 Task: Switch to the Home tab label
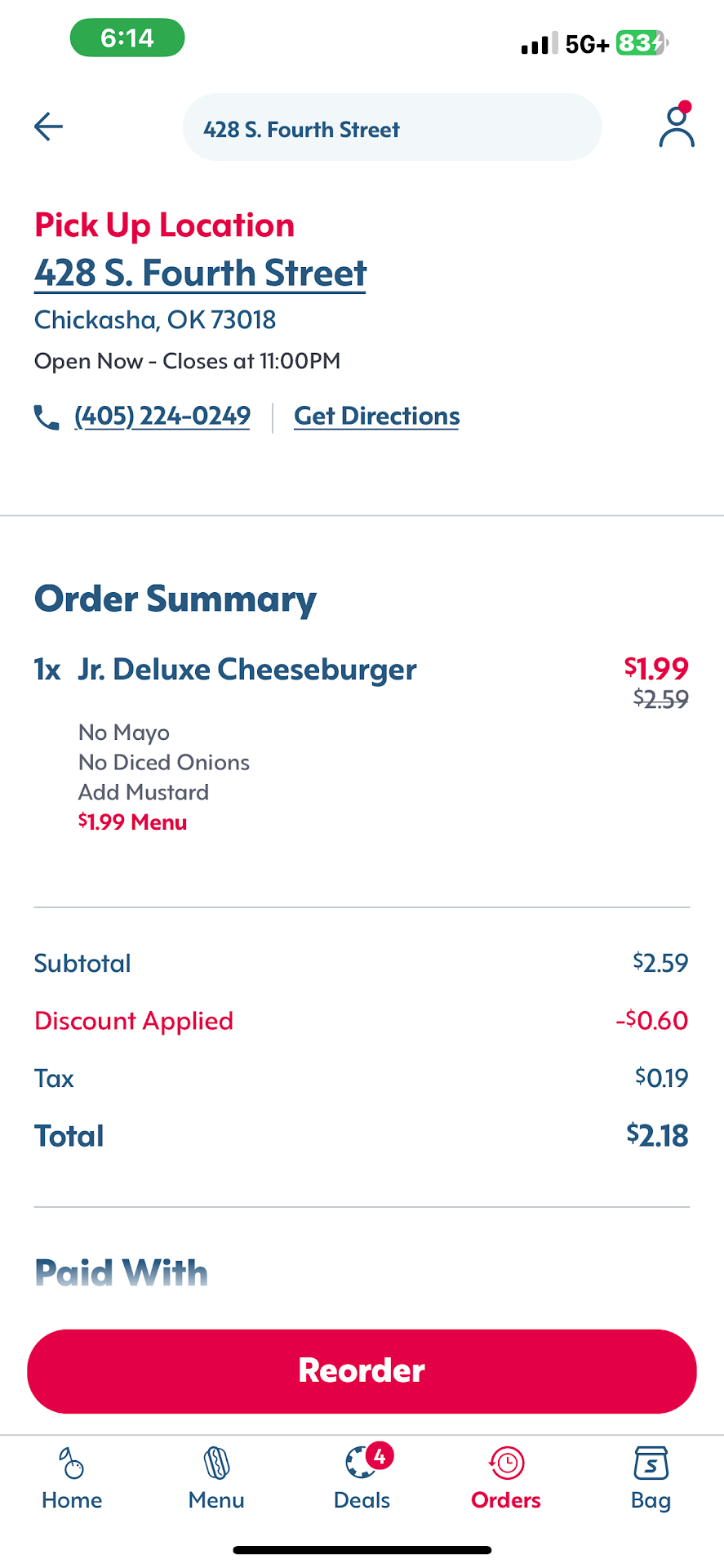click(72, 1500)
